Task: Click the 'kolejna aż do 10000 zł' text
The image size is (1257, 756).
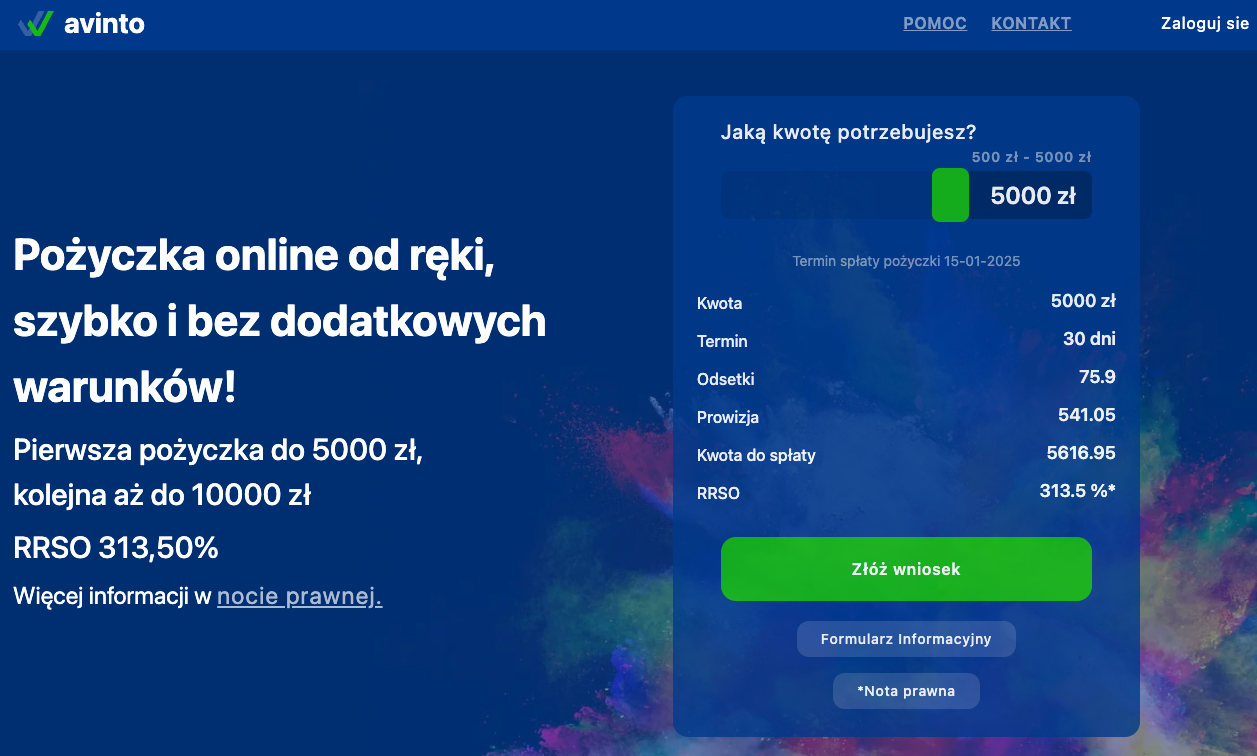Action: pos(162,495)
